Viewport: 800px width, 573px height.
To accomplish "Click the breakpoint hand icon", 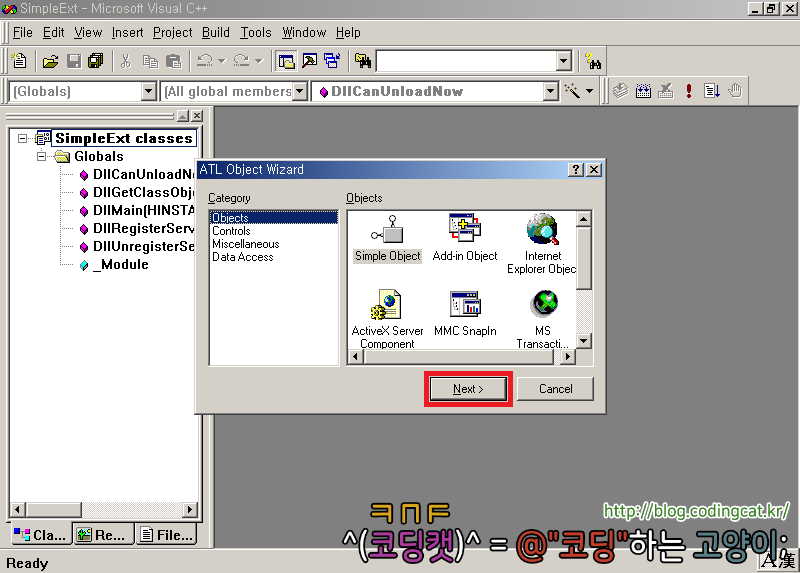I will click(735, 91).
